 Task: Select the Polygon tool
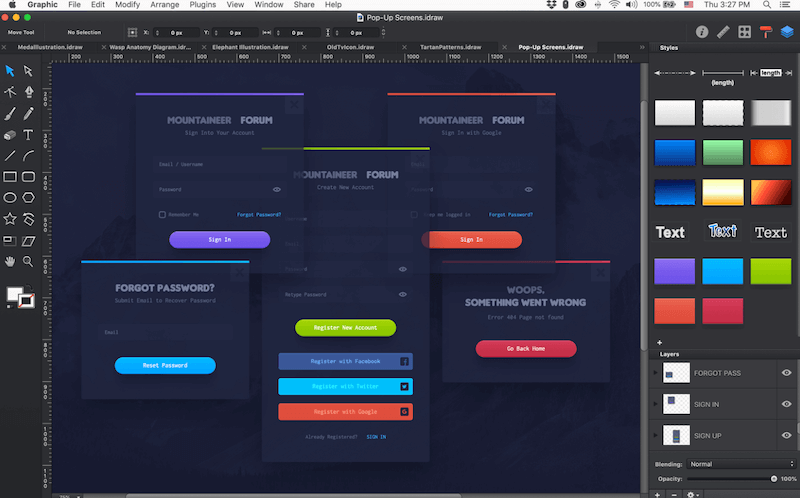(x=29, y=197)
